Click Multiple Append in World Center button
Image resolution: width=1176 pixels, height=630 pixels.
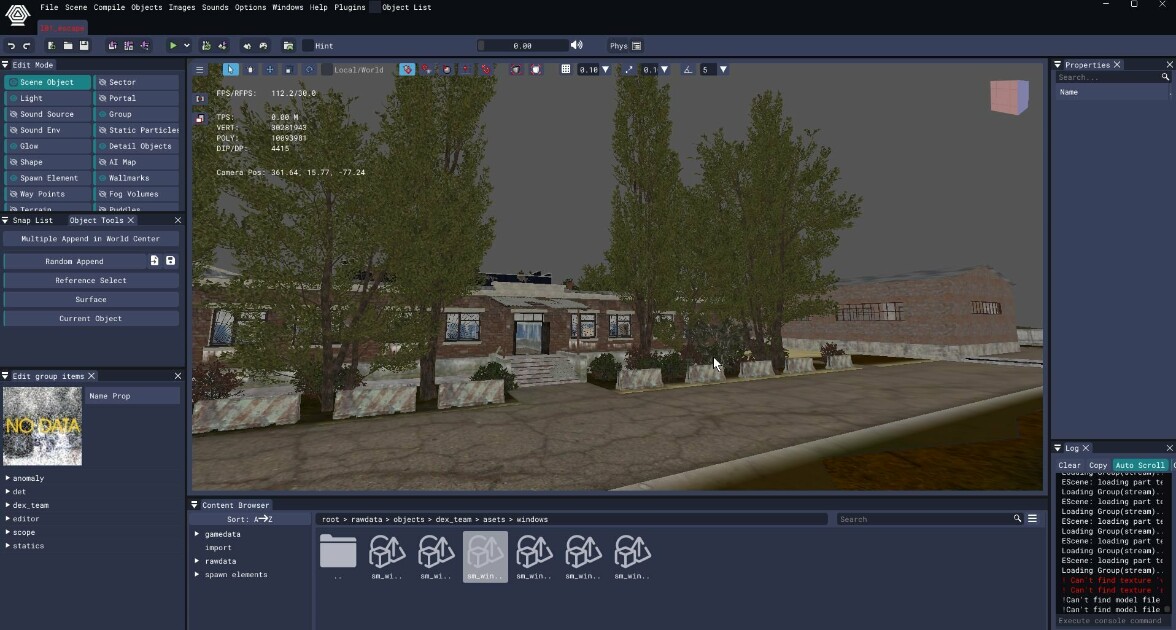91,238
